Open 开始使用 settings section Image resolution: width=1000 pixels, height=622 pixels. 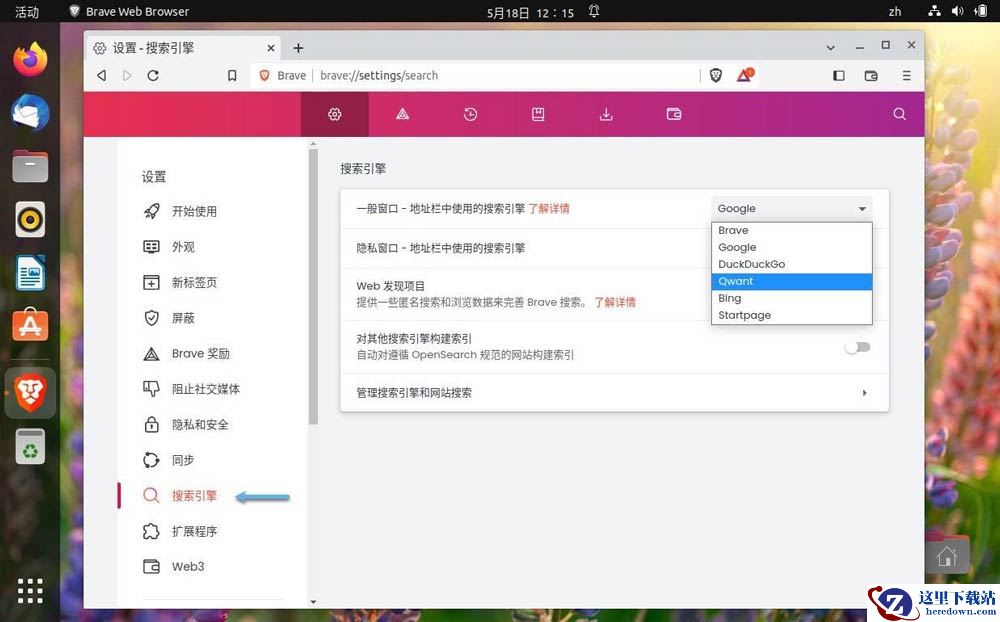point(195,211)
